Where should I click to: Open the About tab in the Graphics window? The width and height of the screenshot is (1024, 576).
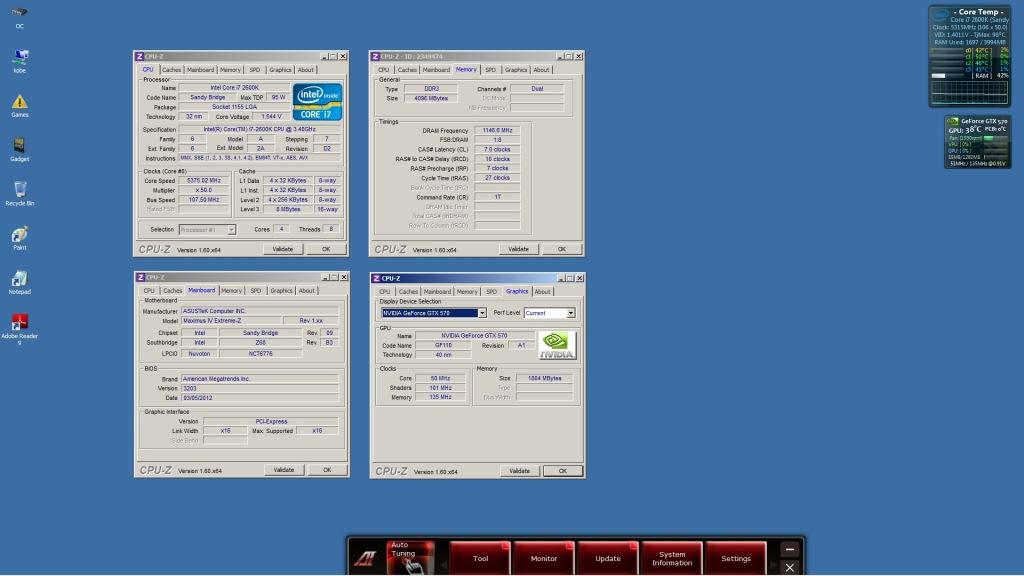click(543, 292)
